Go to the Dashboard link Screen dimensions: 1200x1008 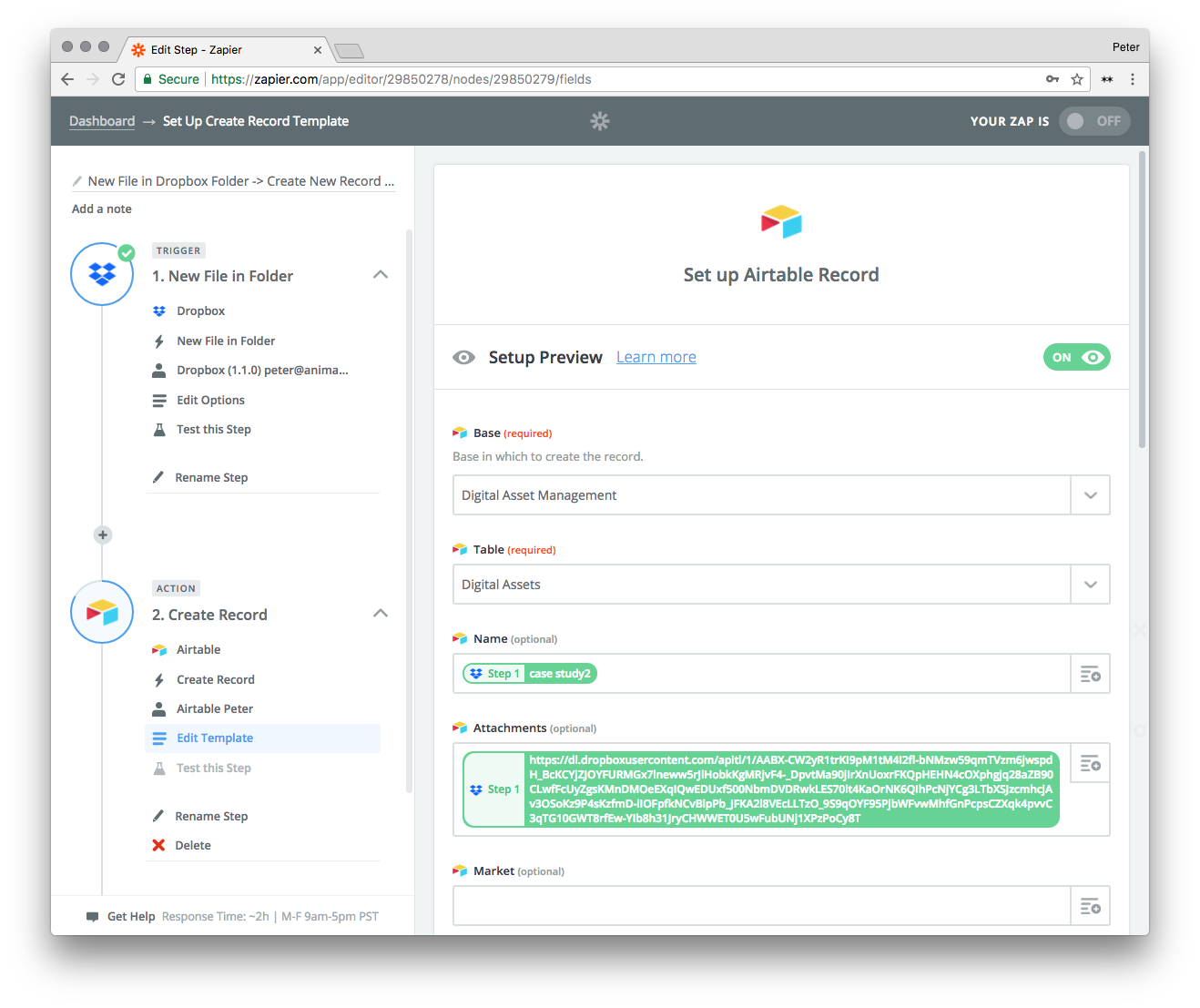(x=102, y=121)
